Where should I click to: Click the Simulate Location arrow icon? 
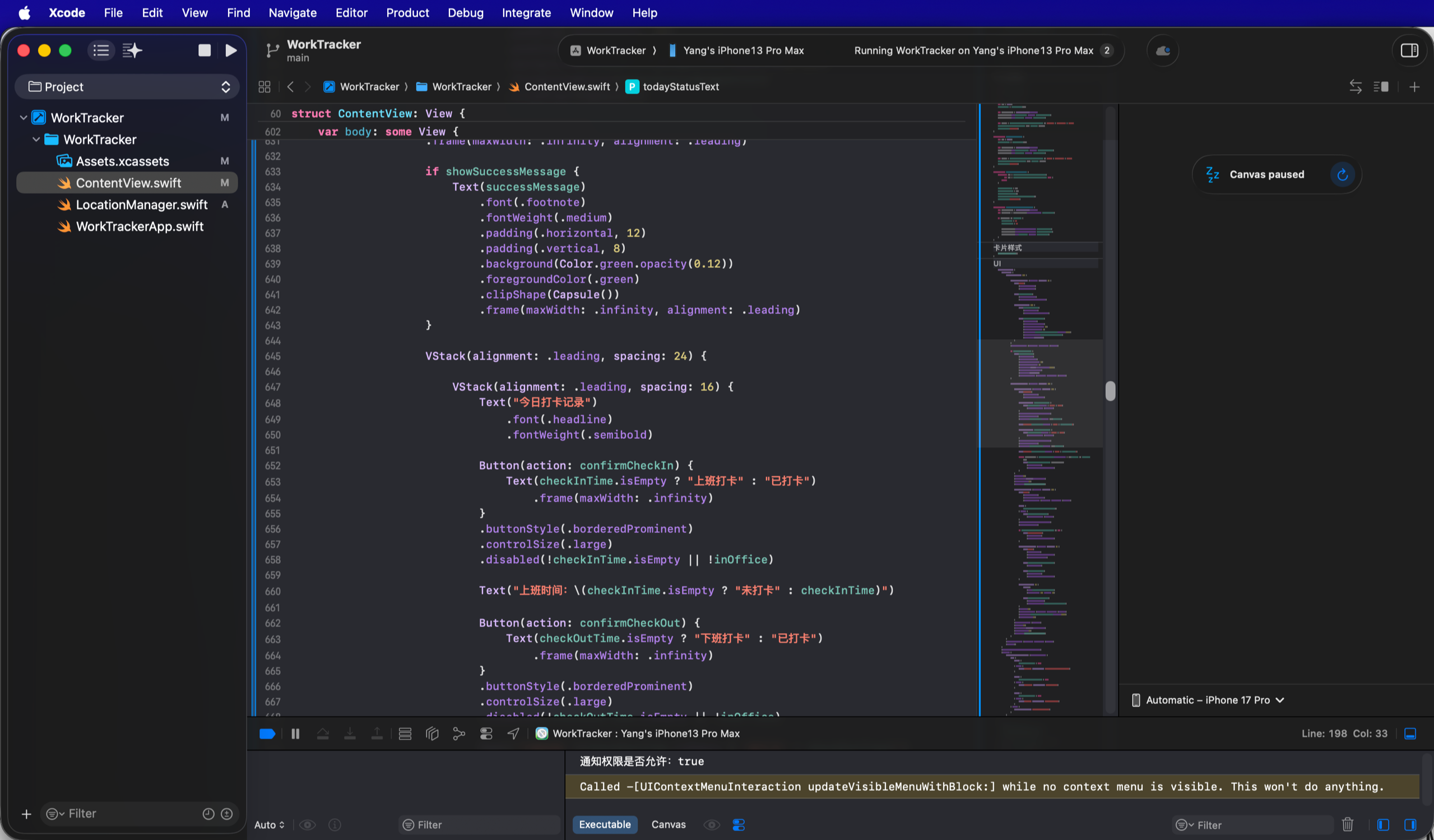(513, 734)
